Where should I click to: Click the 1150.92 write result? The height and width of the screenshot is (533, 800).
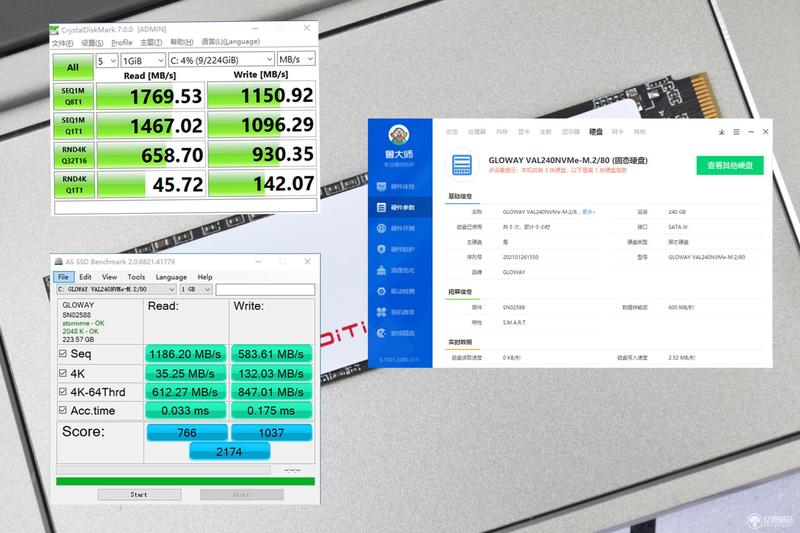[x=262, y=96]
